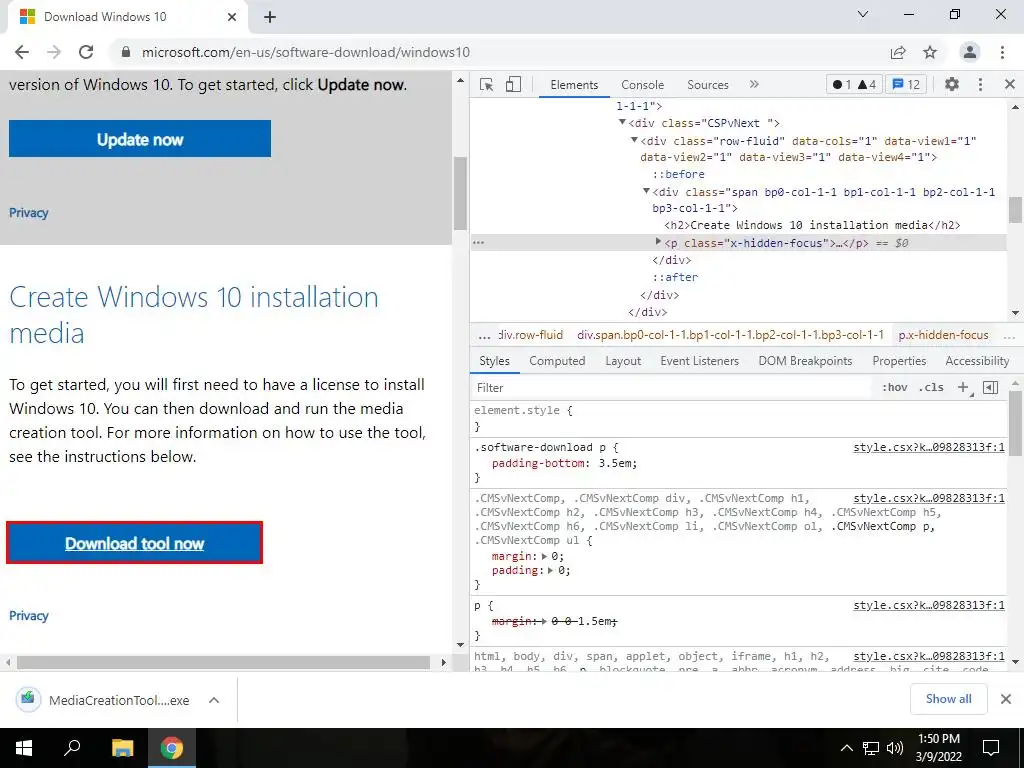Add a new style rule

[963, 387]
